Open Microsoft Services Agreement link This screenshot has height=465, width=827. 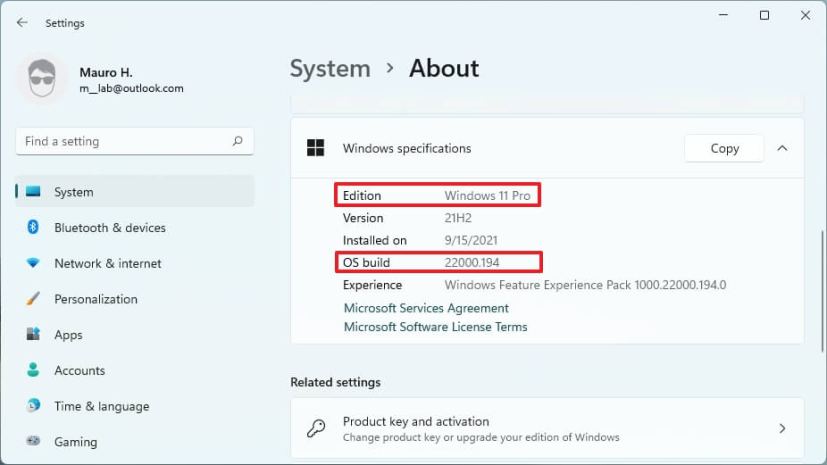pos(426,308)
